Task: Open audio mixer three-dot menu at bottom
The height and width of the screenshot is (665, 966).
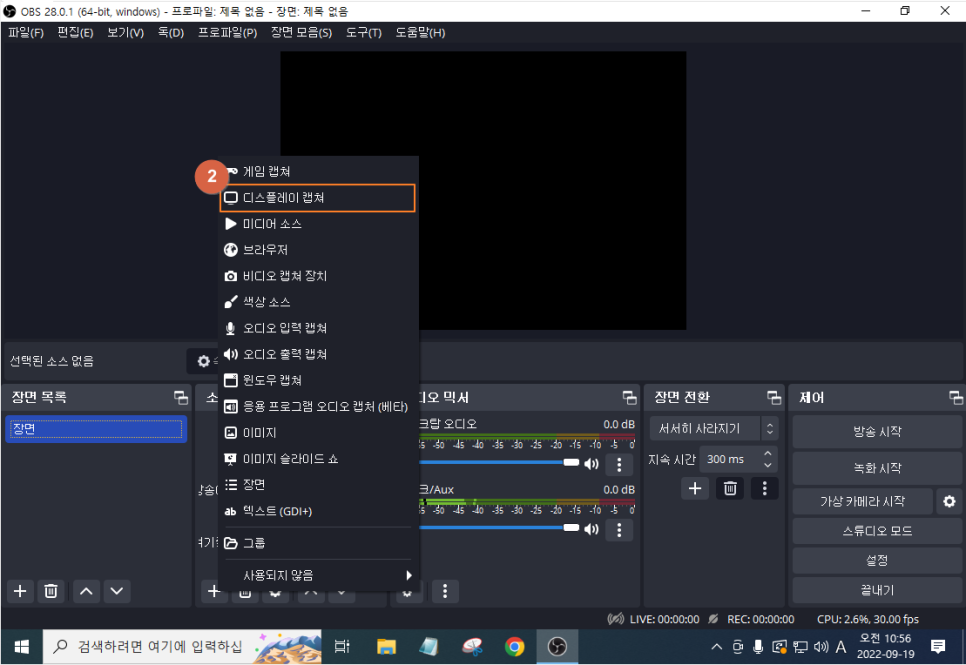Action: coord(445,592)
